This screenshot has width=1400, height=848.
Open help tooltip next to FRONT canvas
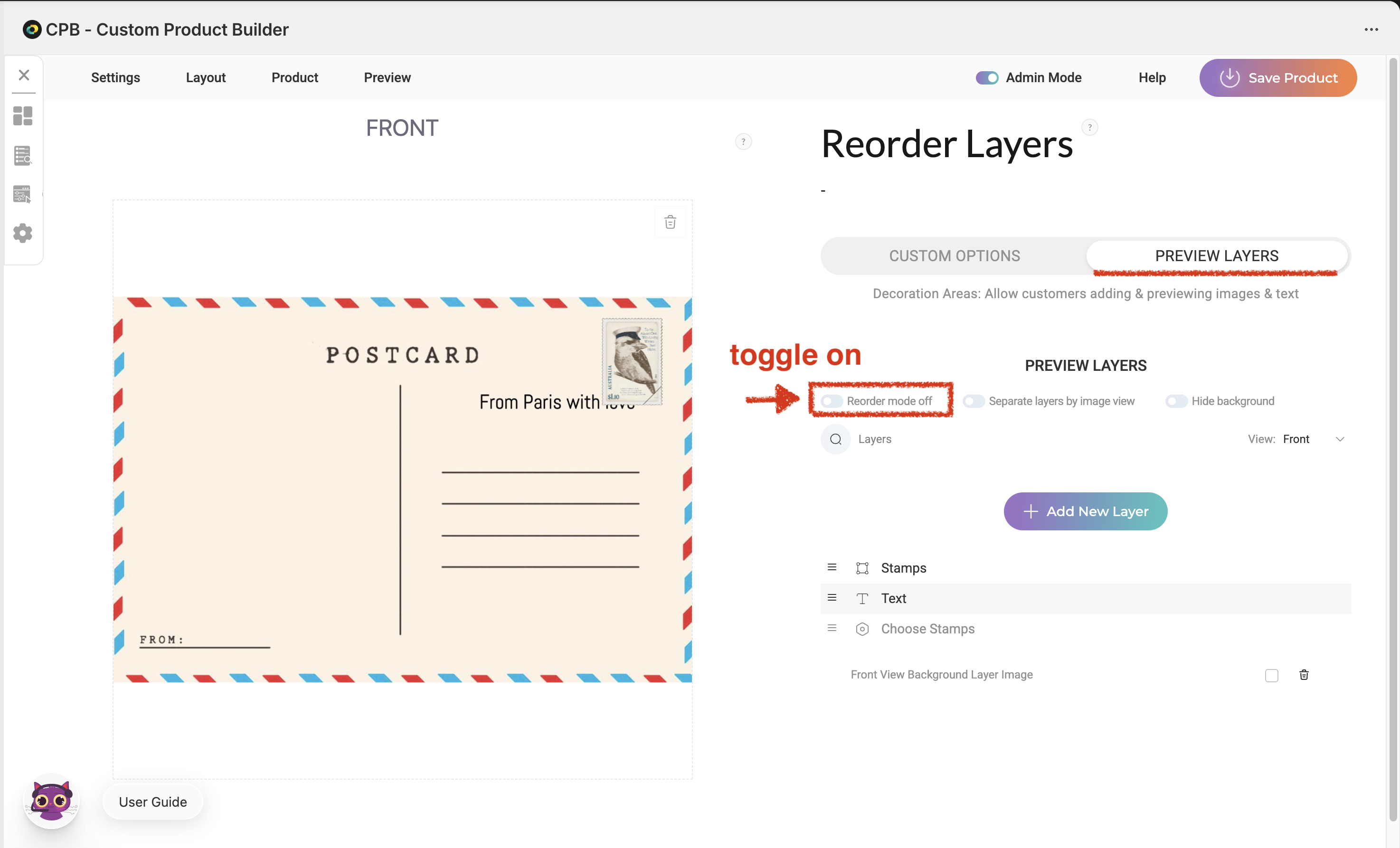(x=743, y=141)
